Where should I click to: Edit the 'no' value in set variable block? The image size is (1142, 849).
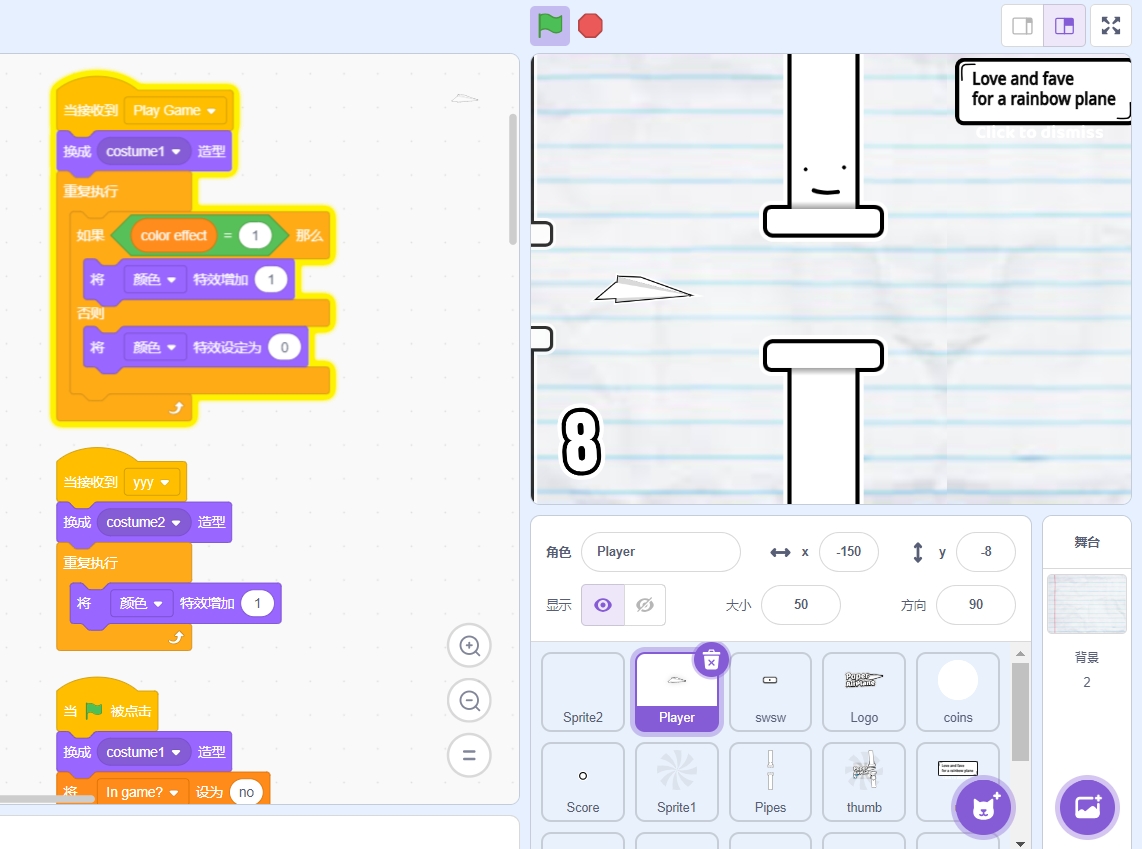click(246, 792)
